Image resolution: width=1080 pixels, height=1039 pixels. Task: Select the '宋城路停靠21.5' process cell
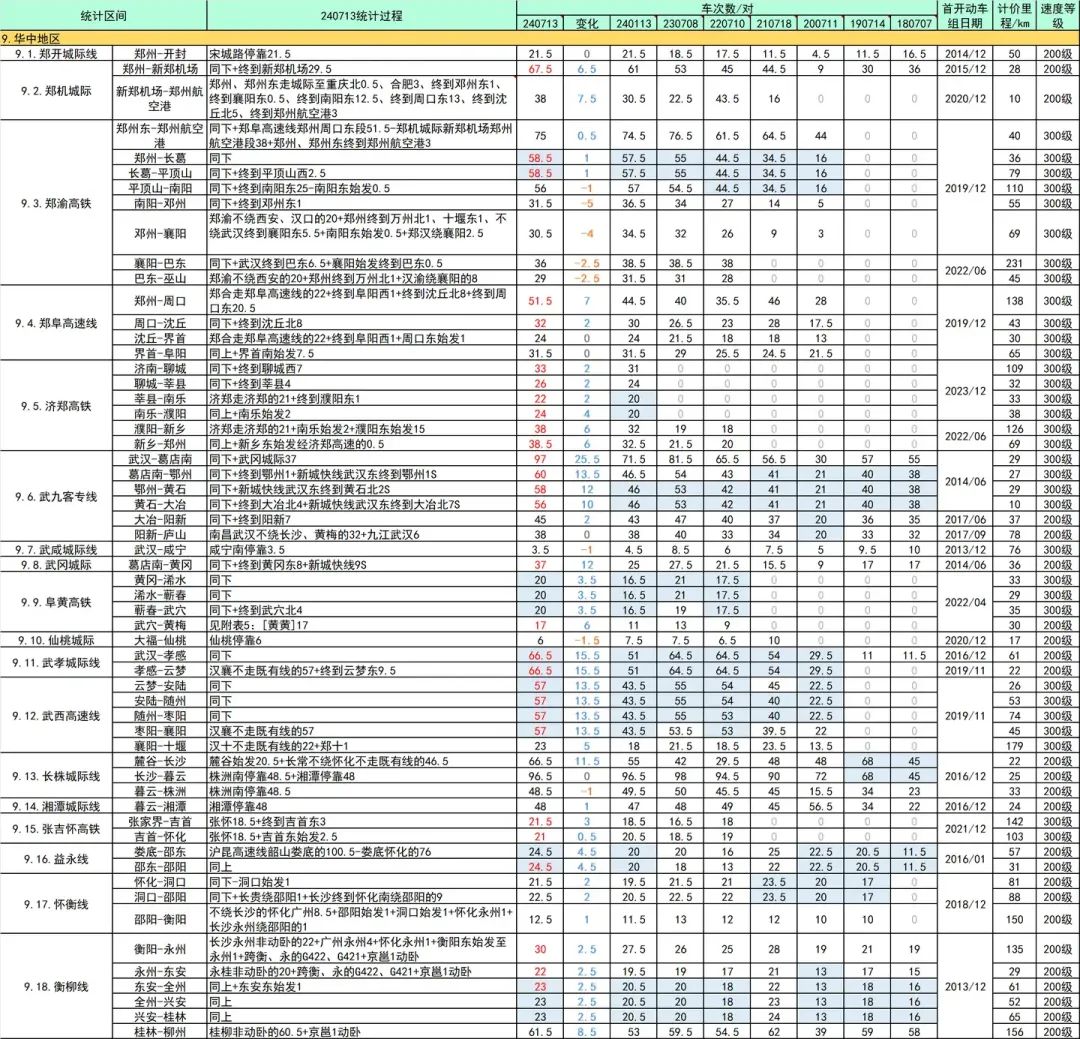(362, 54)
